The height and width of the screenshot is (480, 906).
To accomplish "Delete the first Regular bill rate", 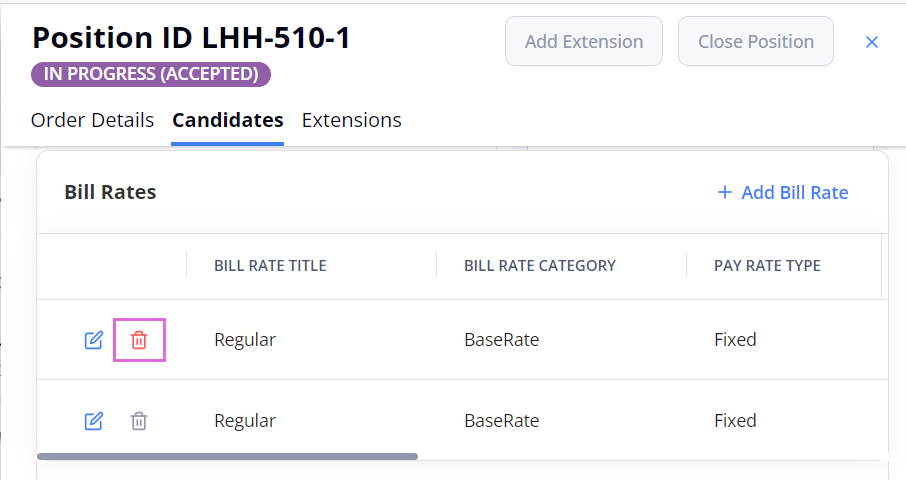I will 139,340.
